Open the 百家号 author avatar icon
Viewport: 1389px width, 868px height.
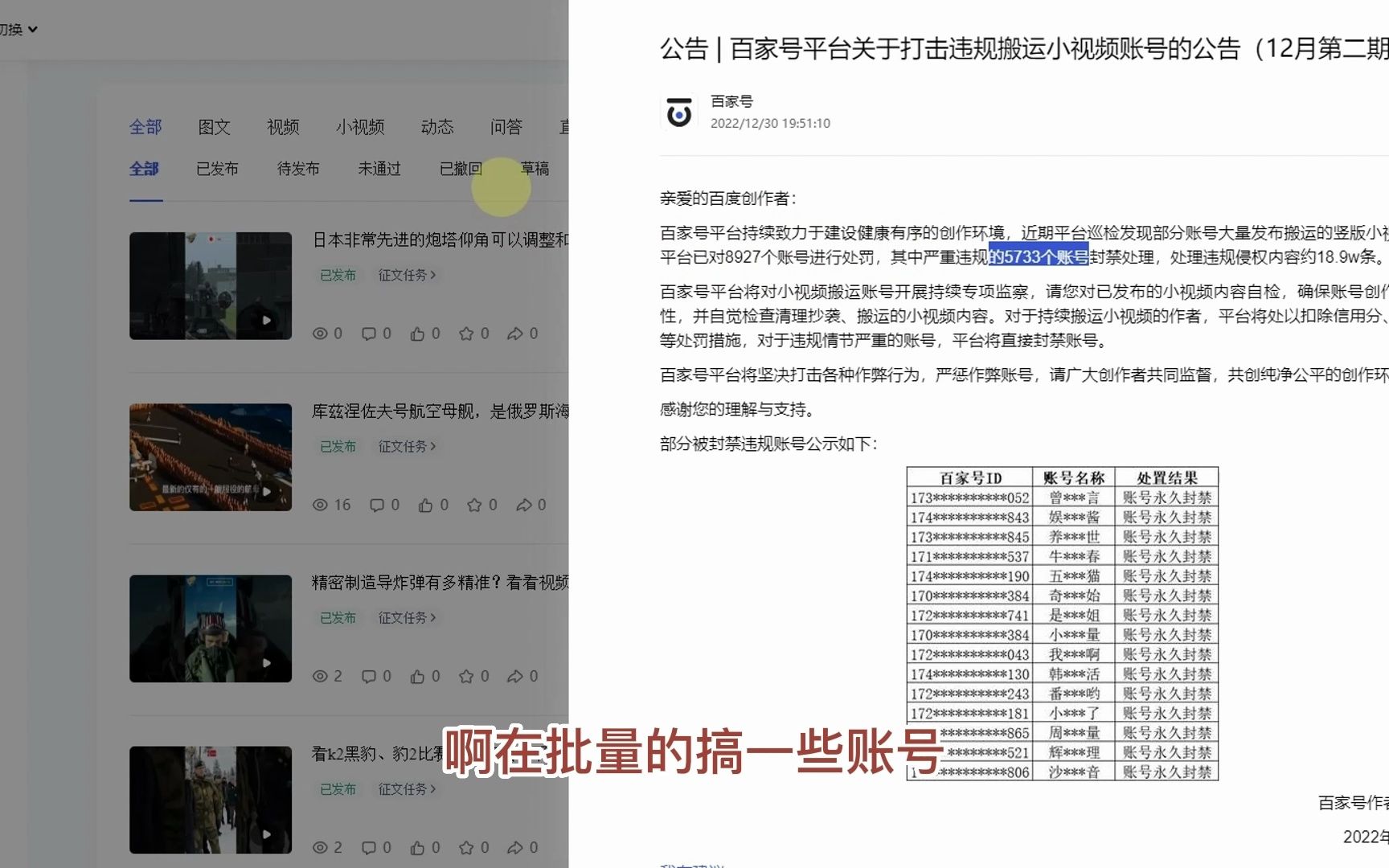point(679,113)
